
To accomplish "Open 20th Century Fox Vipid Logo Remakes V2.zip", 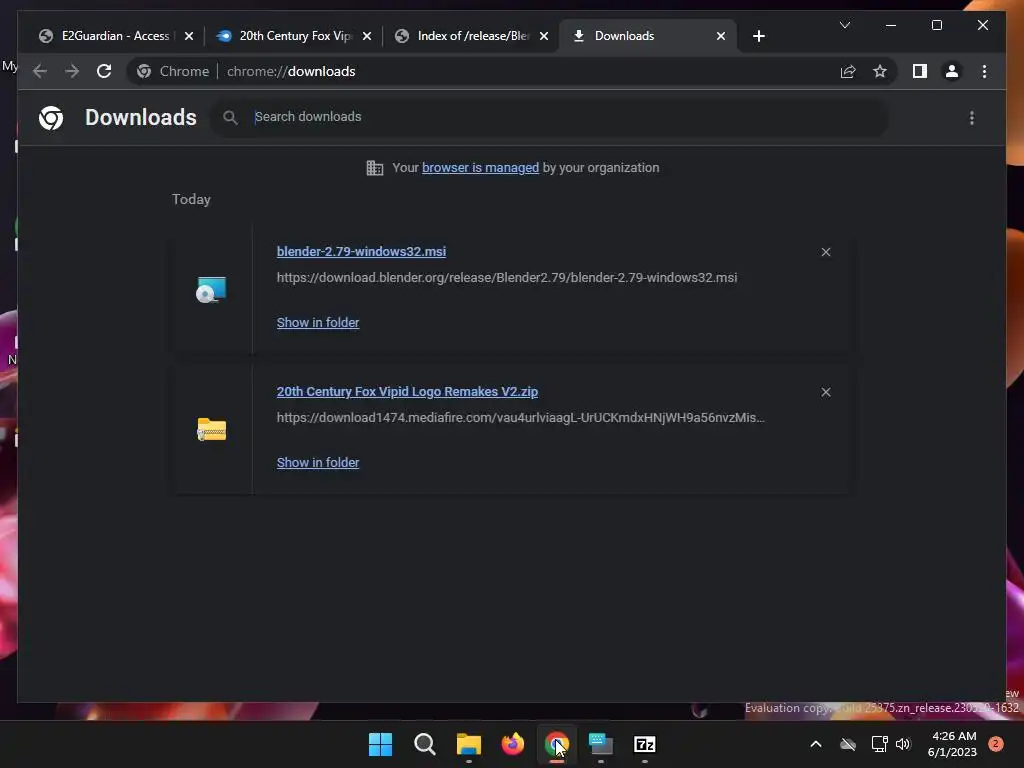I will 407,392.
